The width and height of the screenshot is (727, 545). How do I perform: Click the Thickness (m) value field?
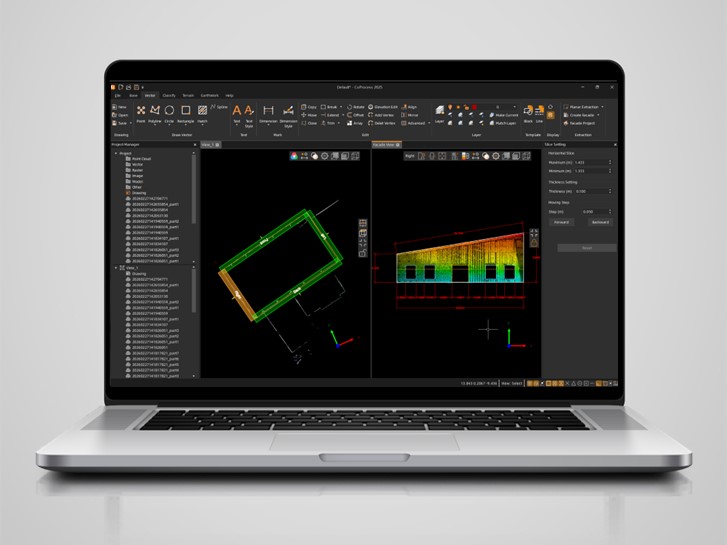593,191
